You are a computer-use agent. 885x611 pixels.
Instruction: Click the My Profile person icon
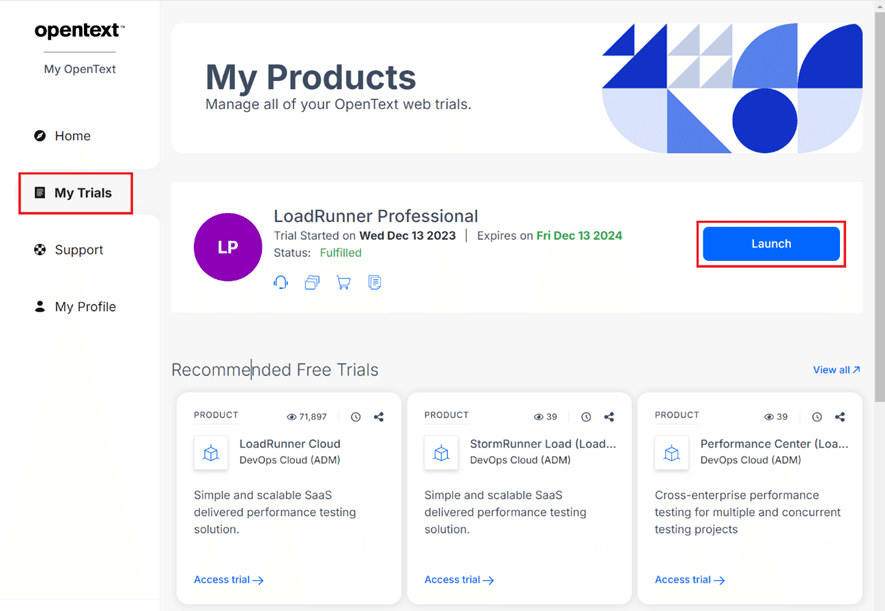coord(40,306)
